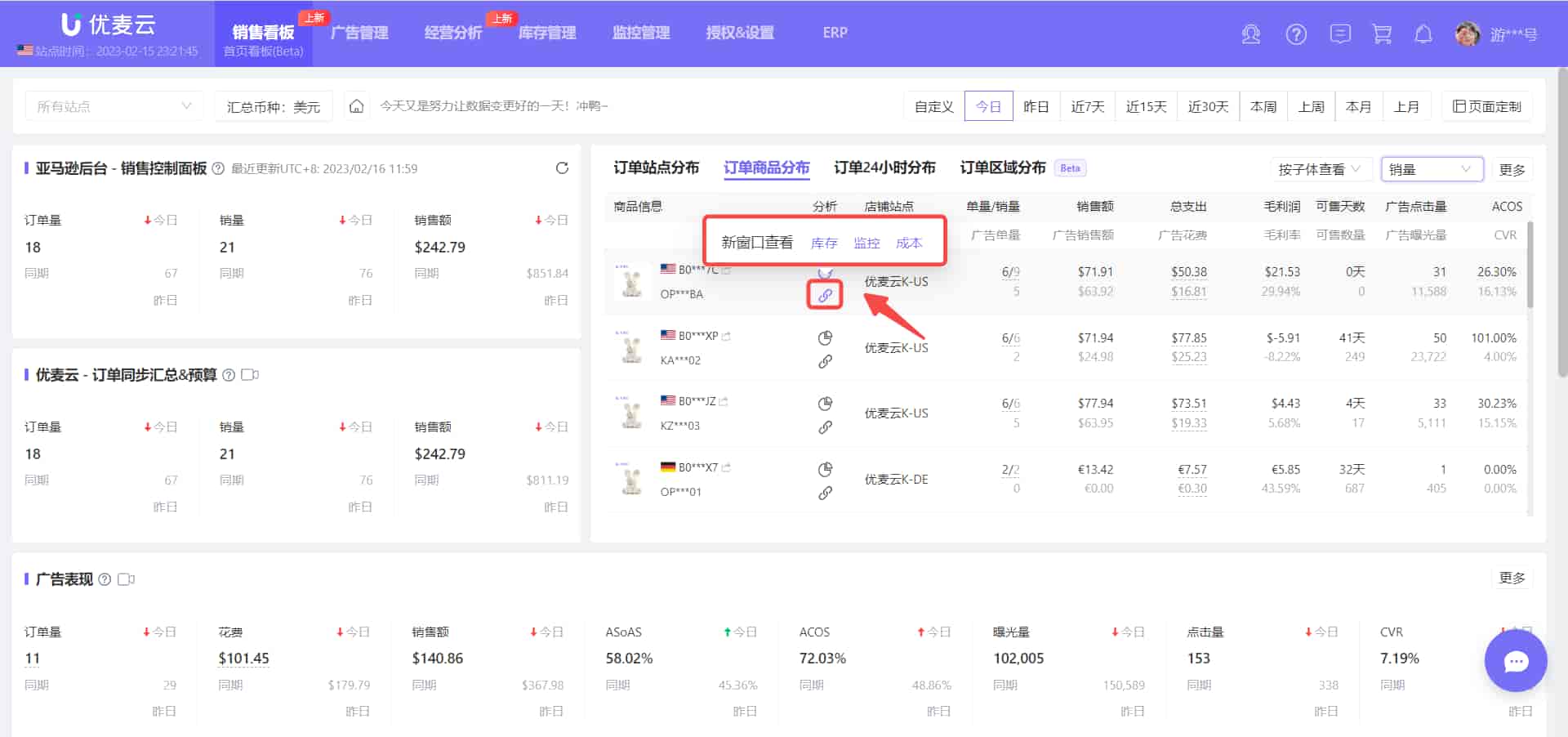The image size is (1568, 737).
Task: Click the link icon for KA***02 row
Action: point(826,361)
